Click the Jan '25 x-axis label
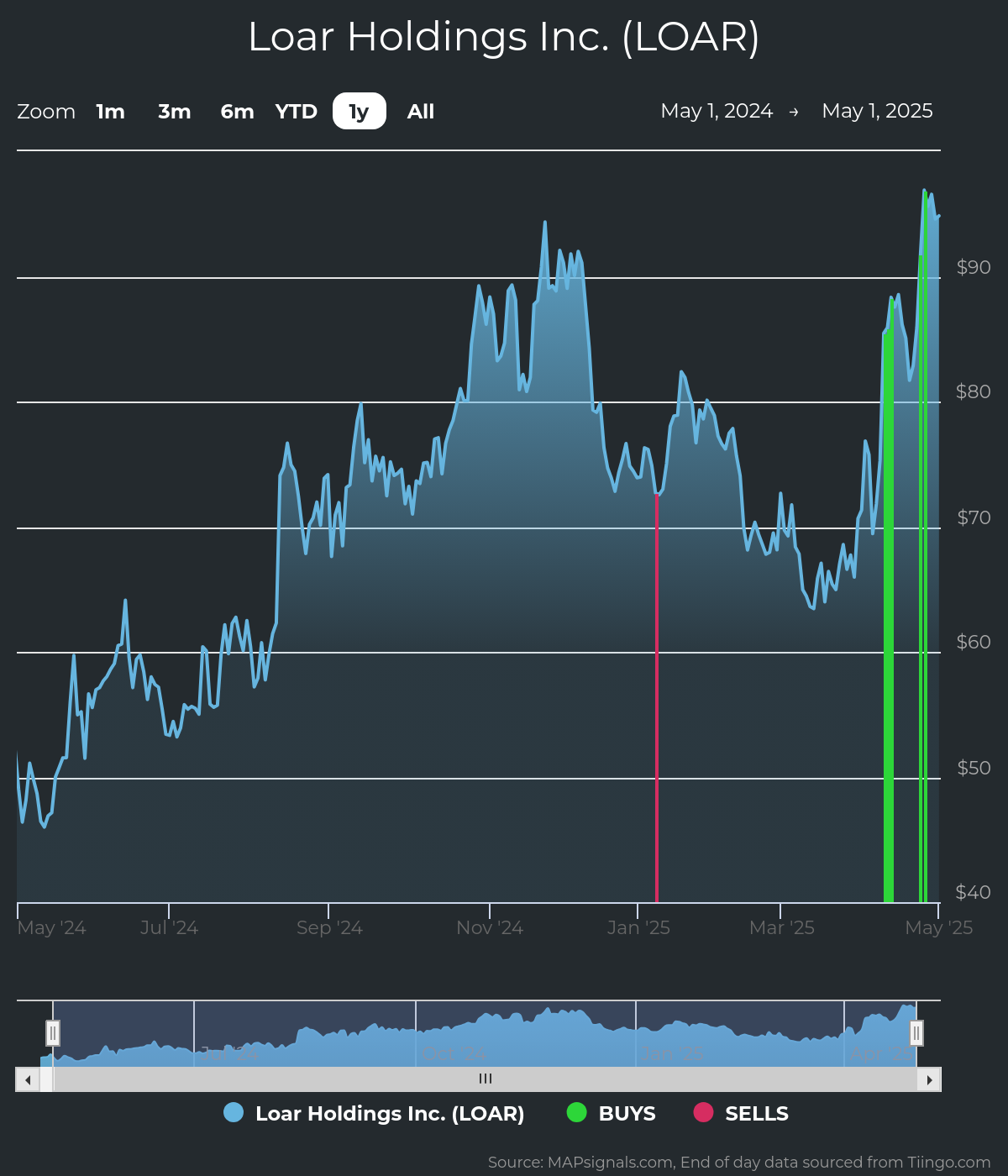Screen dimensions: 1008x1176 coord(638,928)
